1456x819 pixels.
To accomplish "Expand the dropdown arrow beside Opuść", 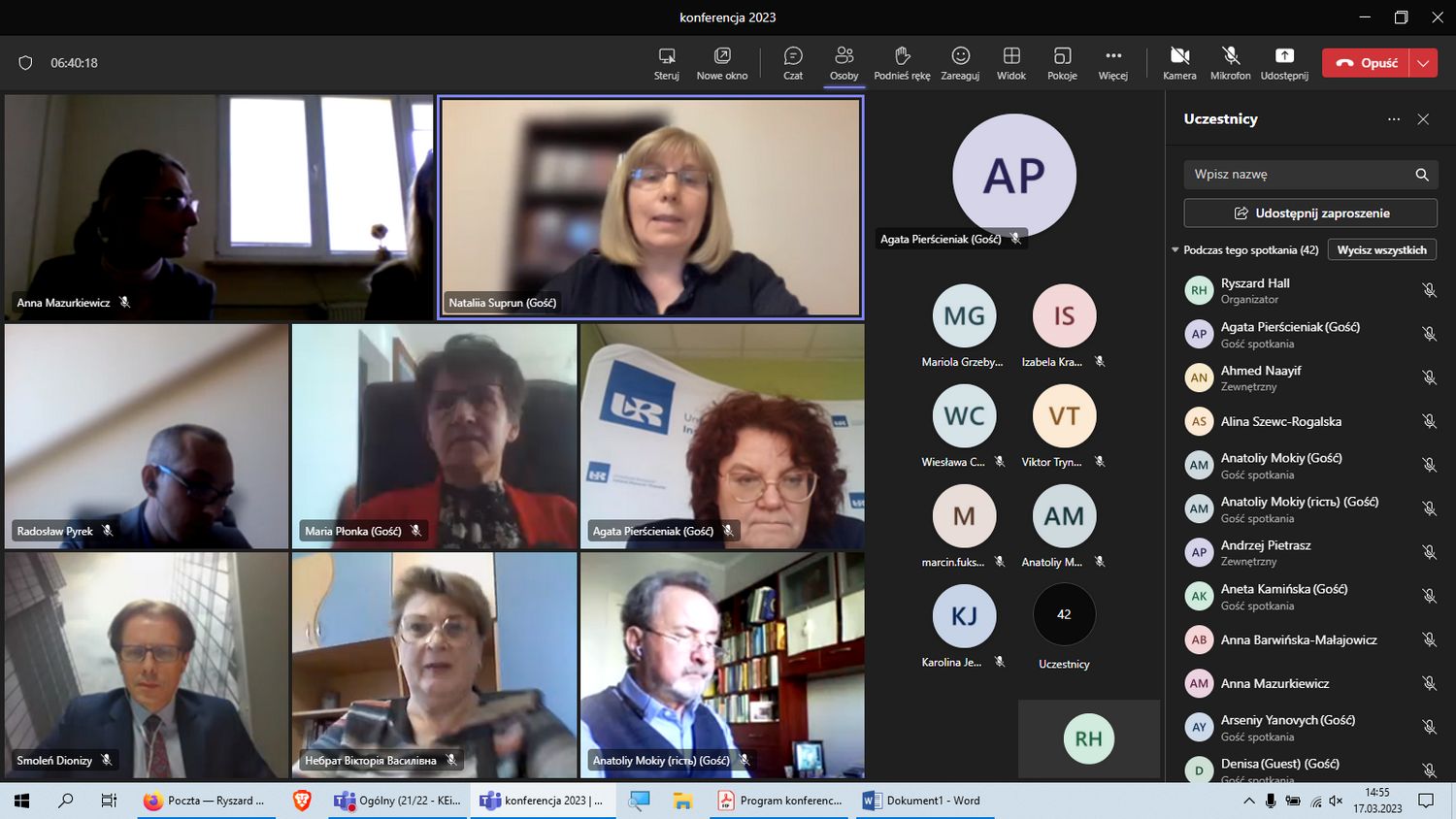I will [x=1423, y=63].
